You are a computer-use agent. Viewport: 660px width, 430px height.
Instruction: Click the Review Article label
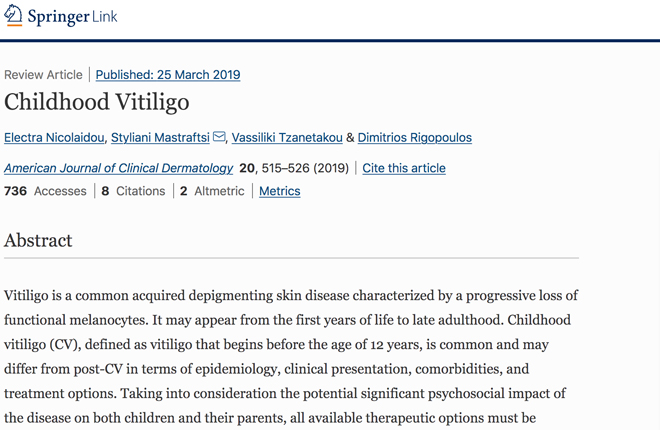coord(43,74)
